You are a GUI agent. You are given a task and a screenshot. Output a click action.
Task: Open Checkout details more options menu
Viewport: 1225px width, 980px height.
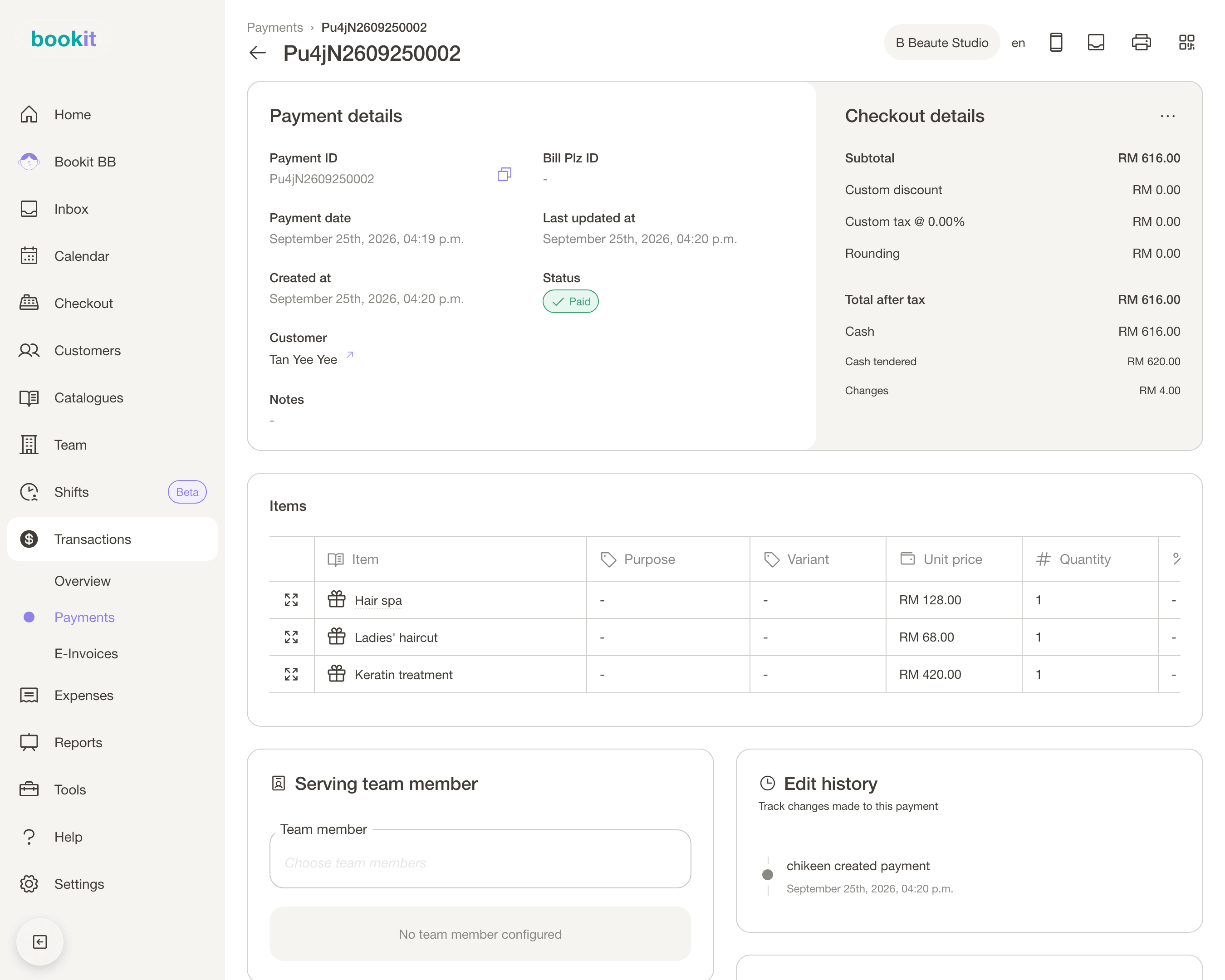pyautogui.click(x=1167, y=116)
